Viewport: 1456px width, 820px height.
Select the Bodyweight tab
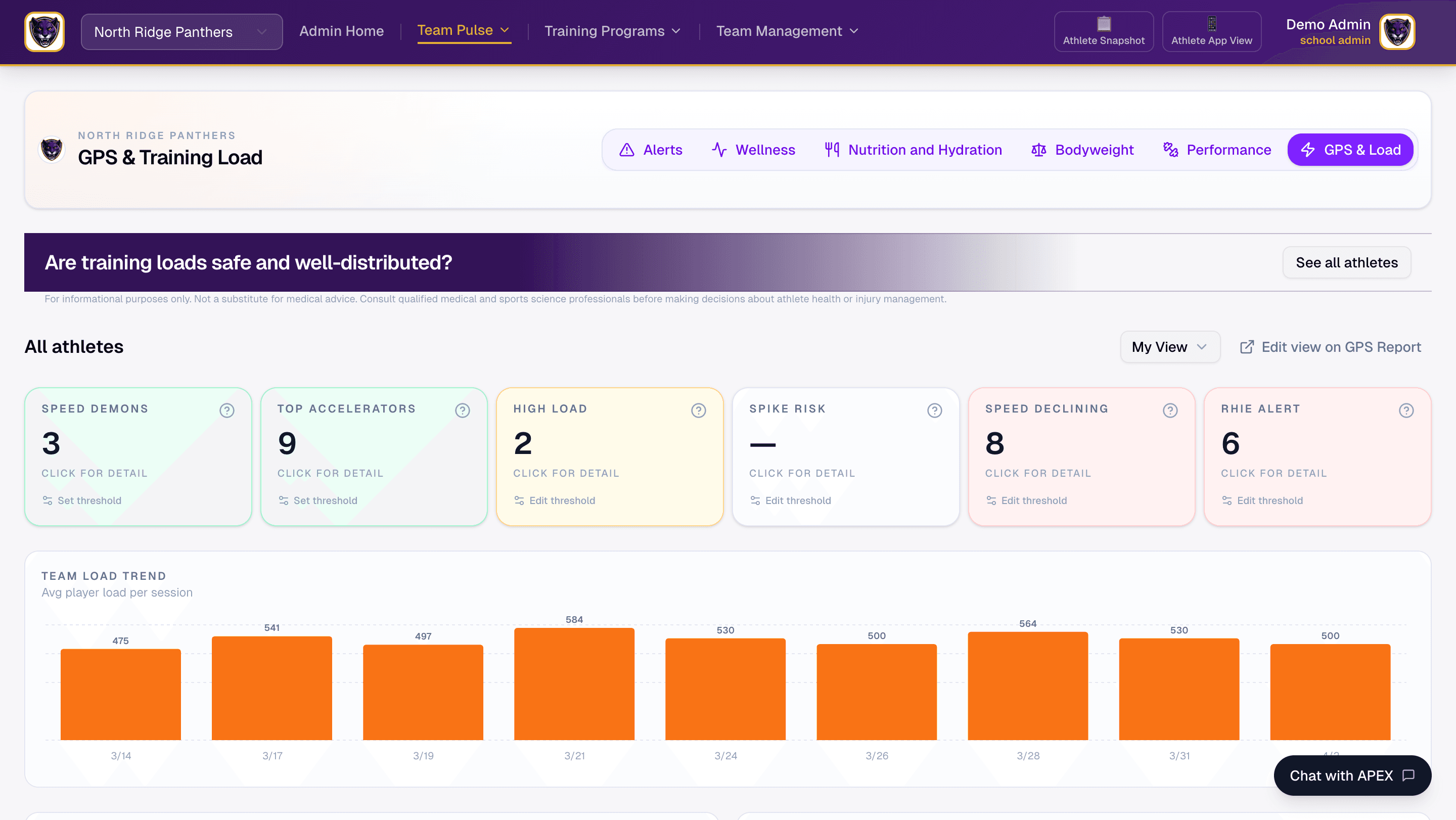coord(1082,150)
